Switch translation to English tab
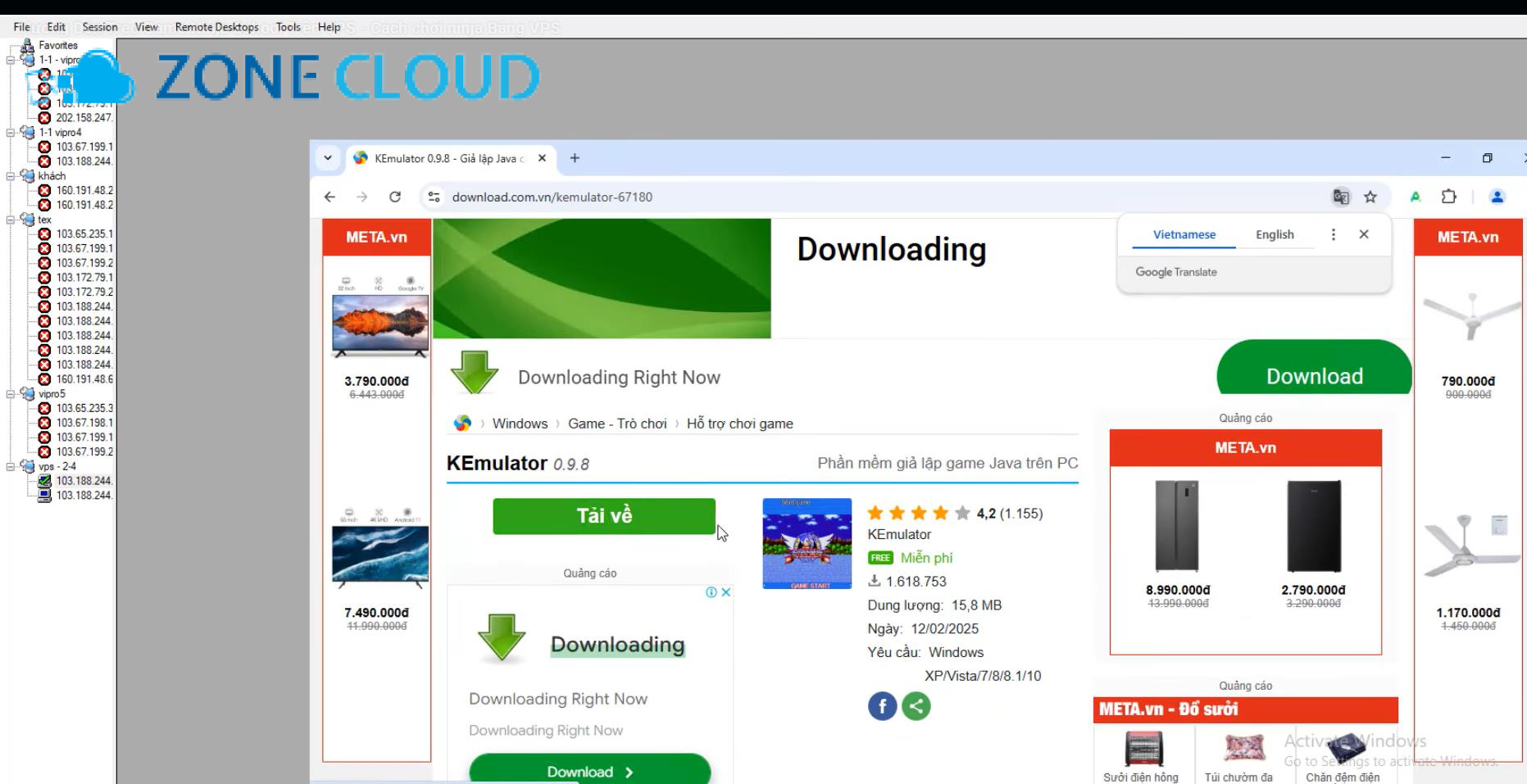The height and width of the screenshot is (784, 1527). tap(1275, 234)
